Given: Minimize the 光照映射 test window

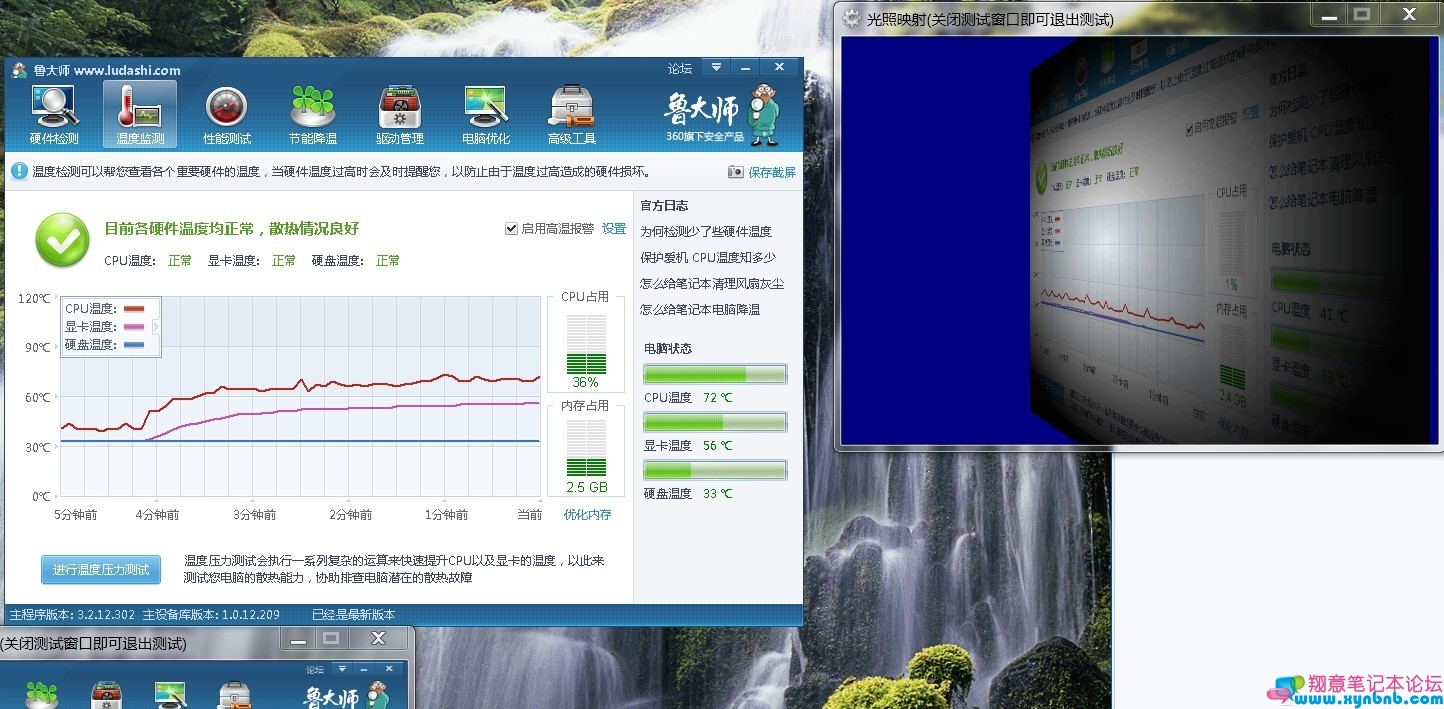Looking at the screenshot, I should click(1327, 14).
